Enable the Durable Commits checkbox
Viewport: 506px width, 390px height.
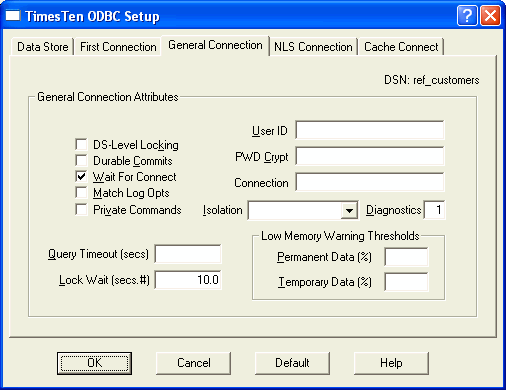[x=81, y=161]
